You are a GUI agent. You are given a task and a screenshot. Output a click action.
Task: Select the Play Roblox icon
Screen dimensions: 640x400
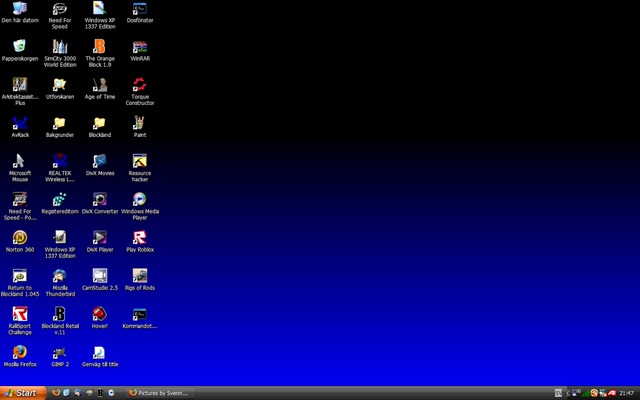click(140, 242)
